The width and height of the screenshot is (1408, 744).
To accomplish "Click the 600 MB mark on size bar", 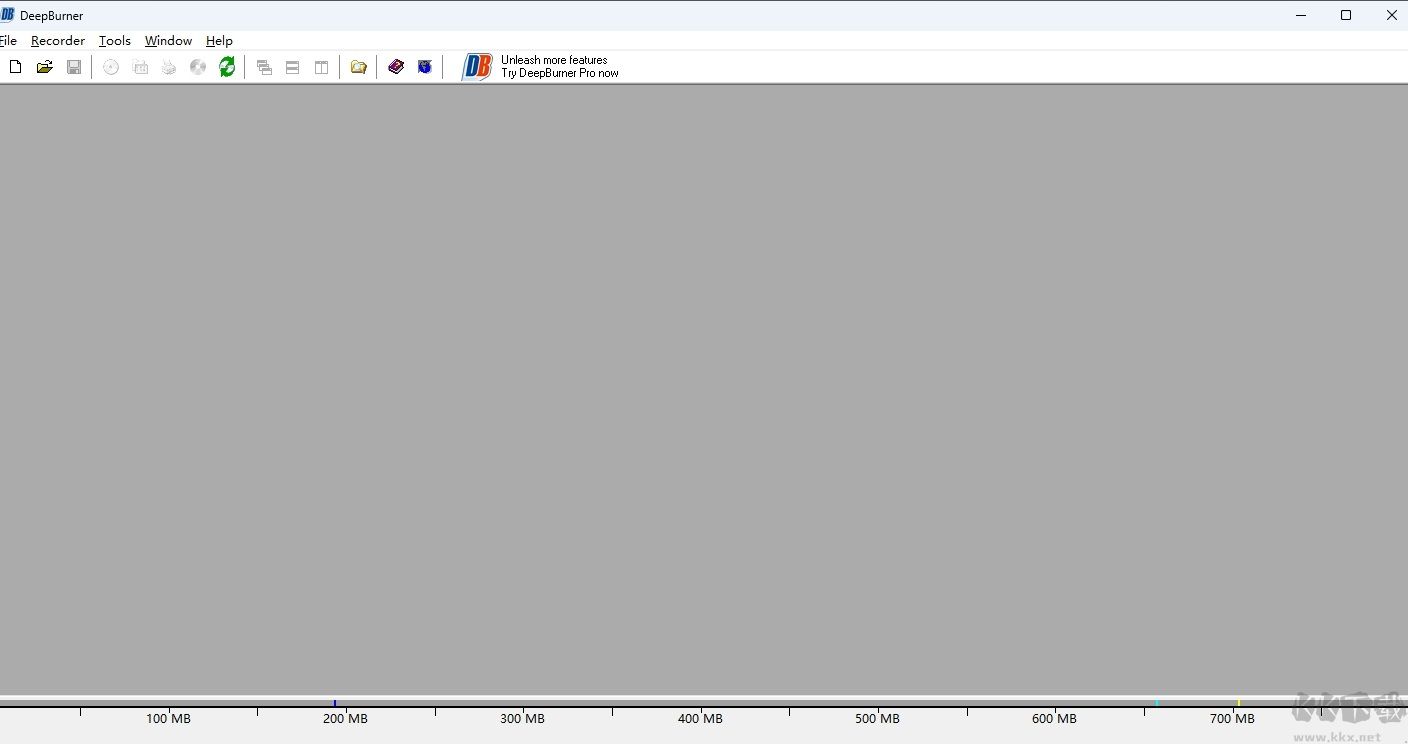I will pos(1054,719).
